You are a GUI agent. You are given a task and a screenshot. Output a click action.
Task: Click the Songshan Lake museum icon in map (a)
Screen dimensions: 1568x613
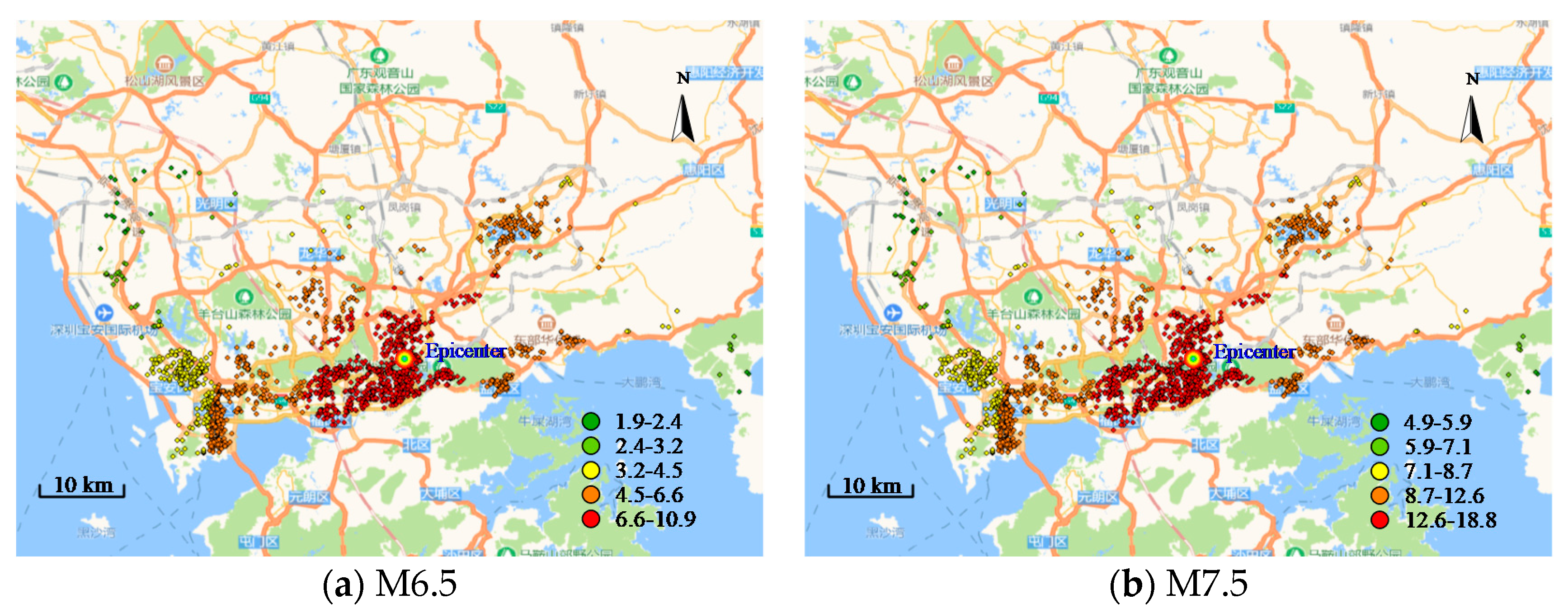click(165, 63)
